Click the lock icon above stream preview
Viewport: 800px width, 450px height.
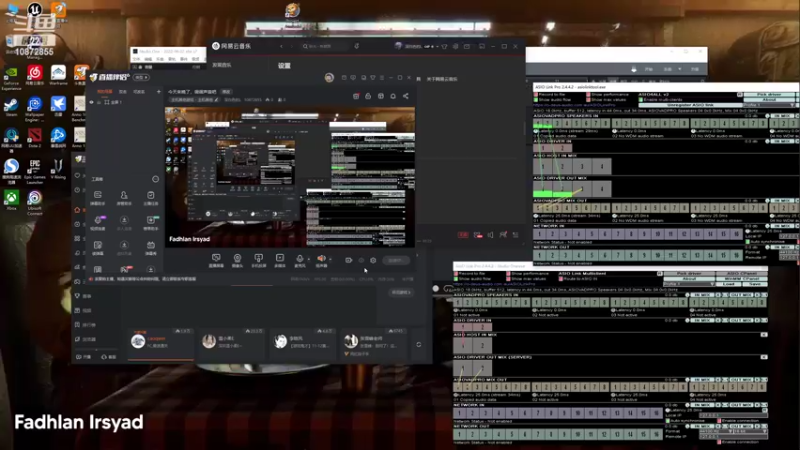[368, 96]
